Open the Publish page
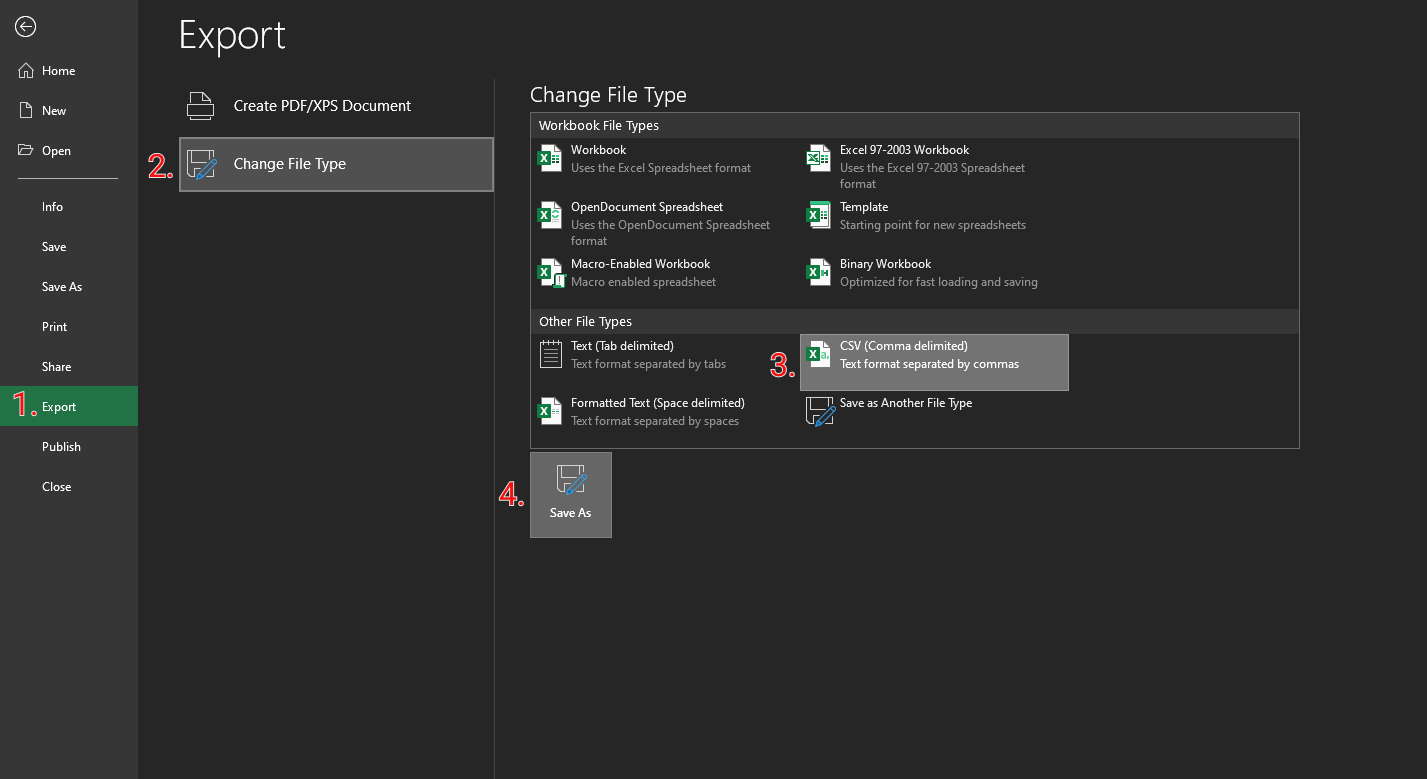The height and width of the screenshot is (779, 1427). point(69,447)
